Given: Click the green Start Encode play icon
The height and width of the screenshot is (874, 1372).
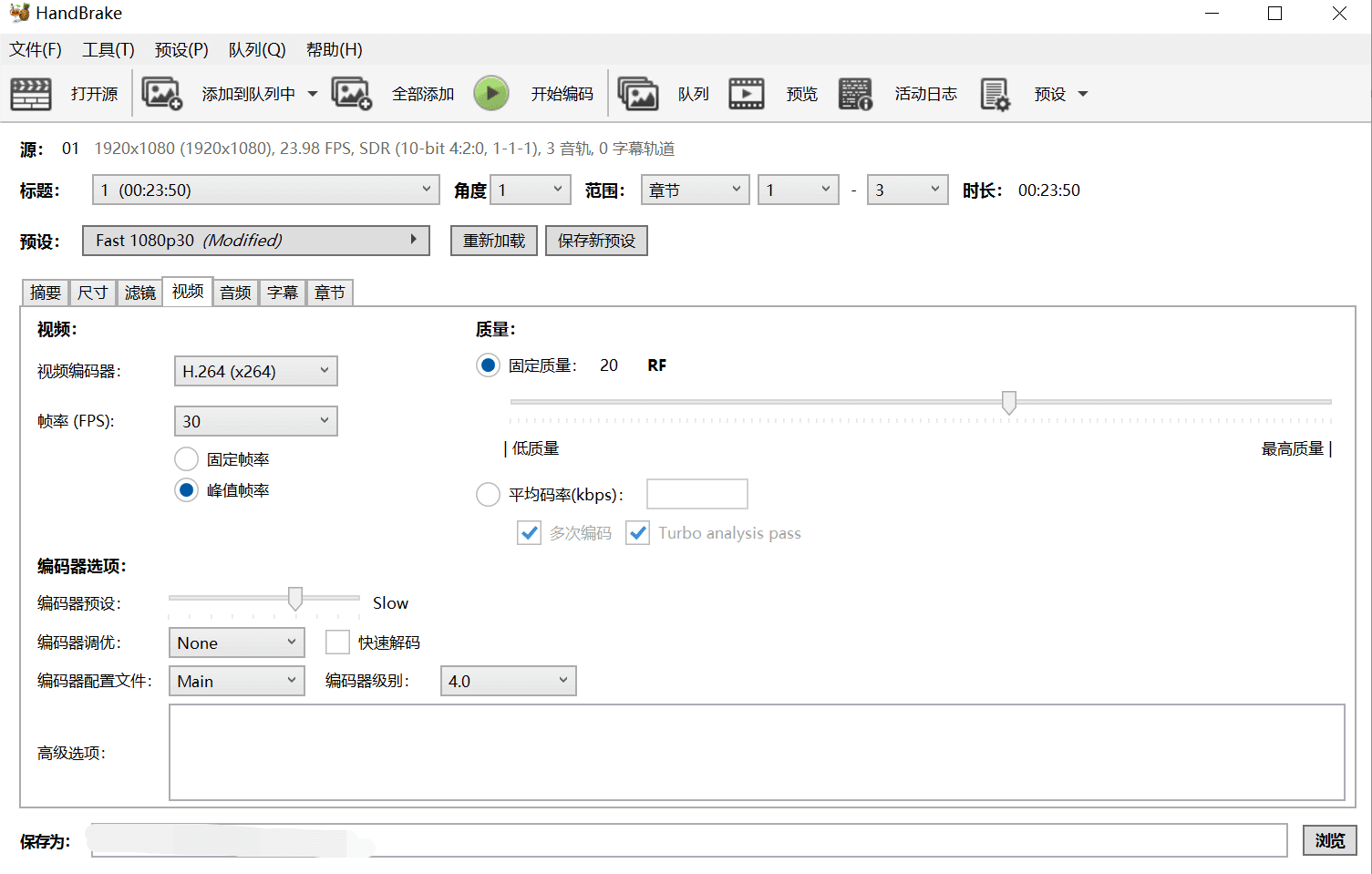Looking at the screenshot, I should (491, 94).
